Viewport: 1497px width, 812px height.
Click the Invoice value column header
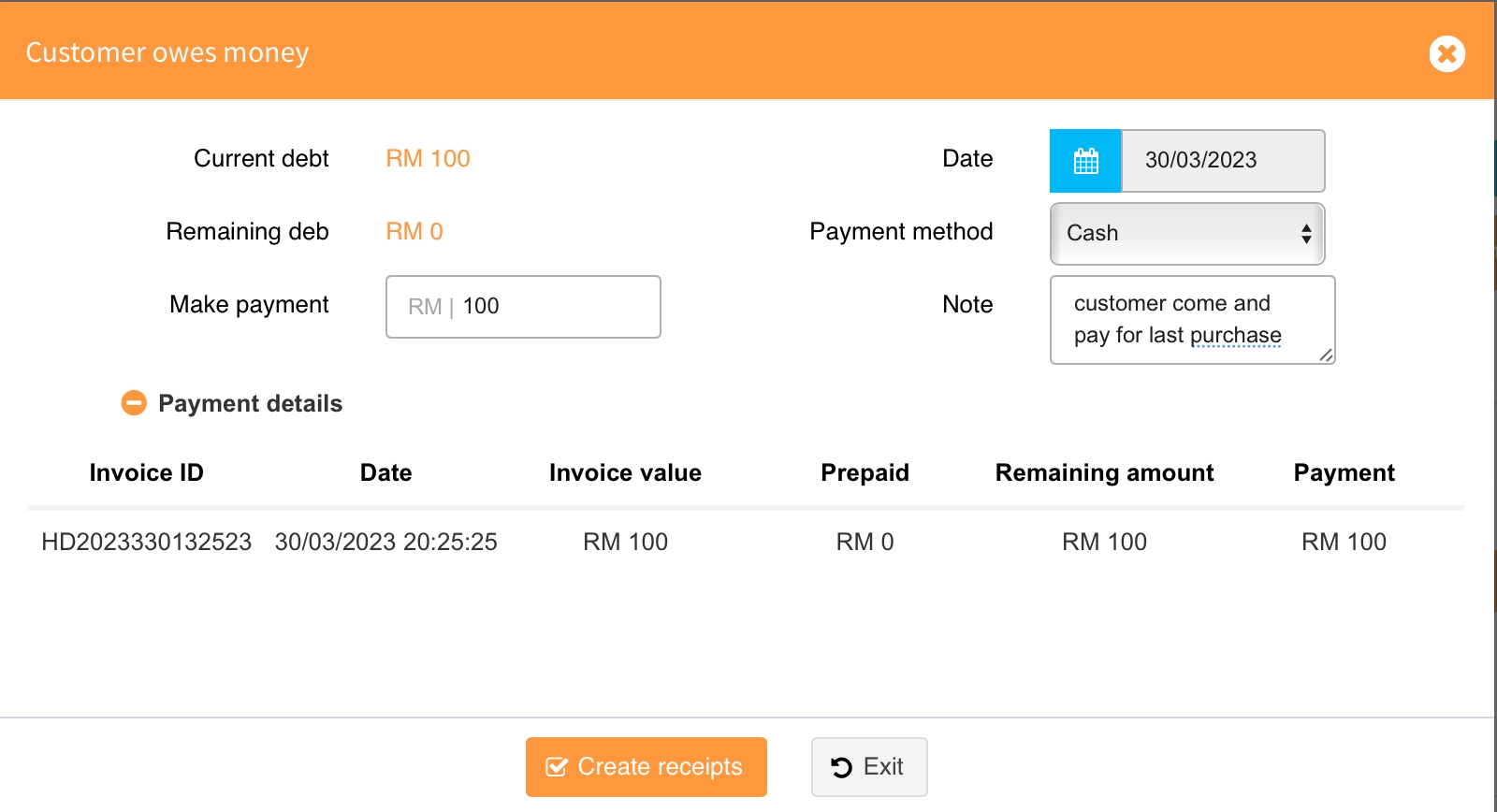coord(625,473)
